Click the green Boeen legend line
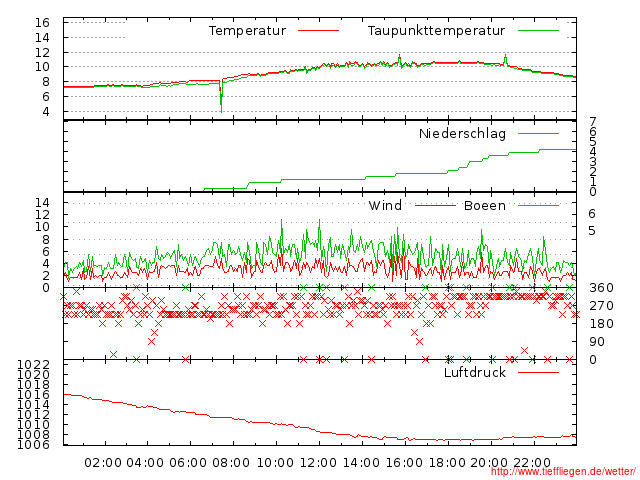The width and height of the screenshot is (640, 480). (x=538, y=205)
